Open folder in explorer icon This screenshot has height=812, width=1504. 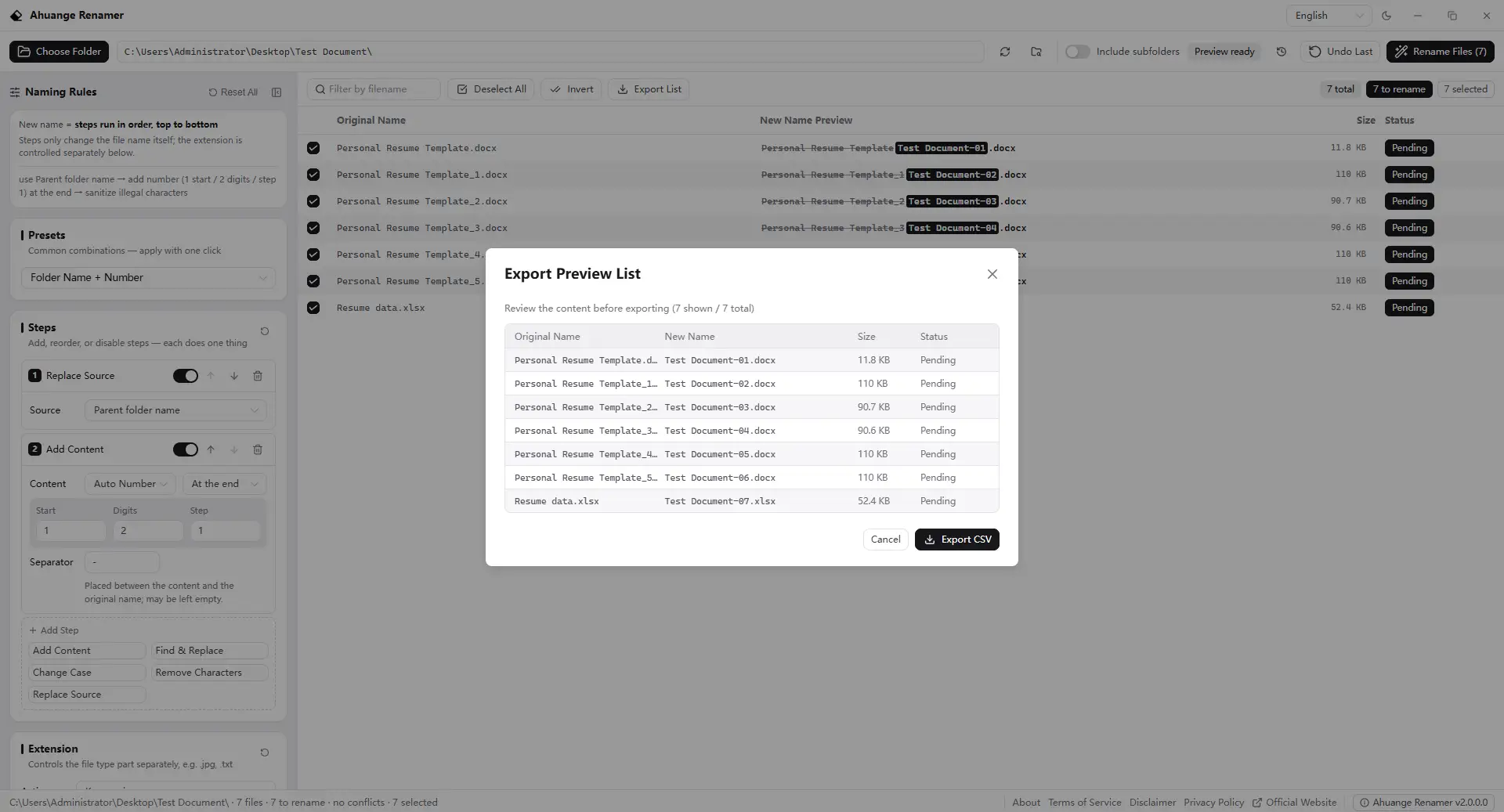[x=1036, y=52]
